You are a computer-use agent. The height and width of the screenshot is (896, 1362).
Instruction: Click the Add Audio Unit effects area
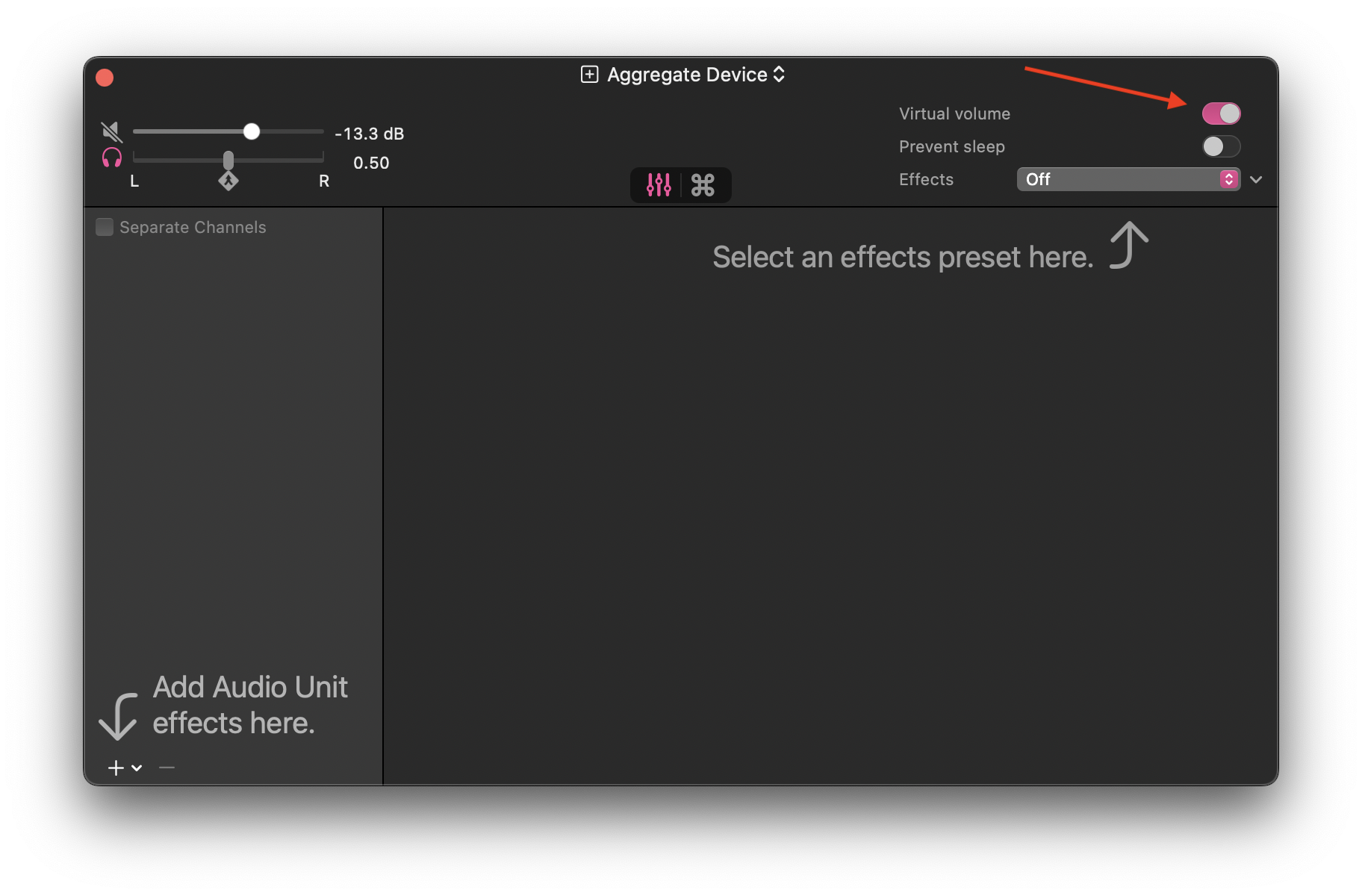point(250,704)
